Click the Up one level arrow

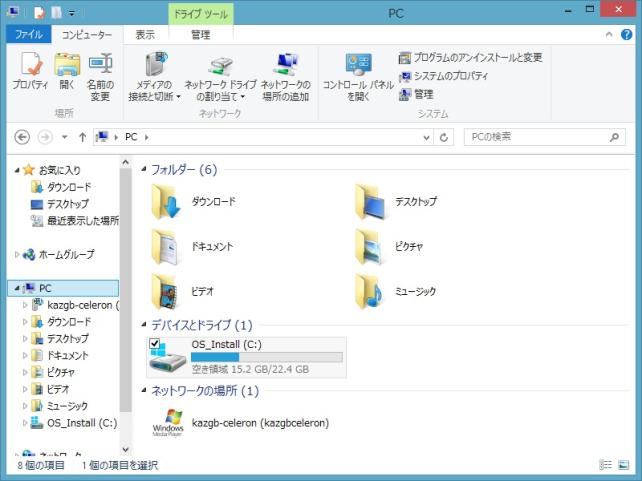pyautogui.click(x=82, y=137)
